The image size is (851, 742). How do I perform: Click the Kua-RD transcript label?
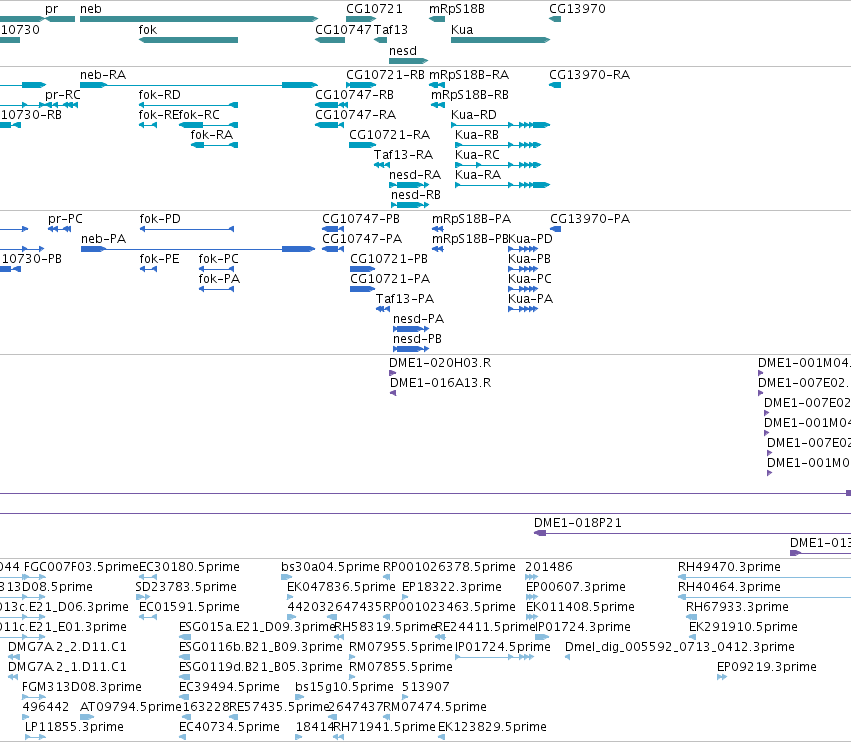(x=474, y=115)
